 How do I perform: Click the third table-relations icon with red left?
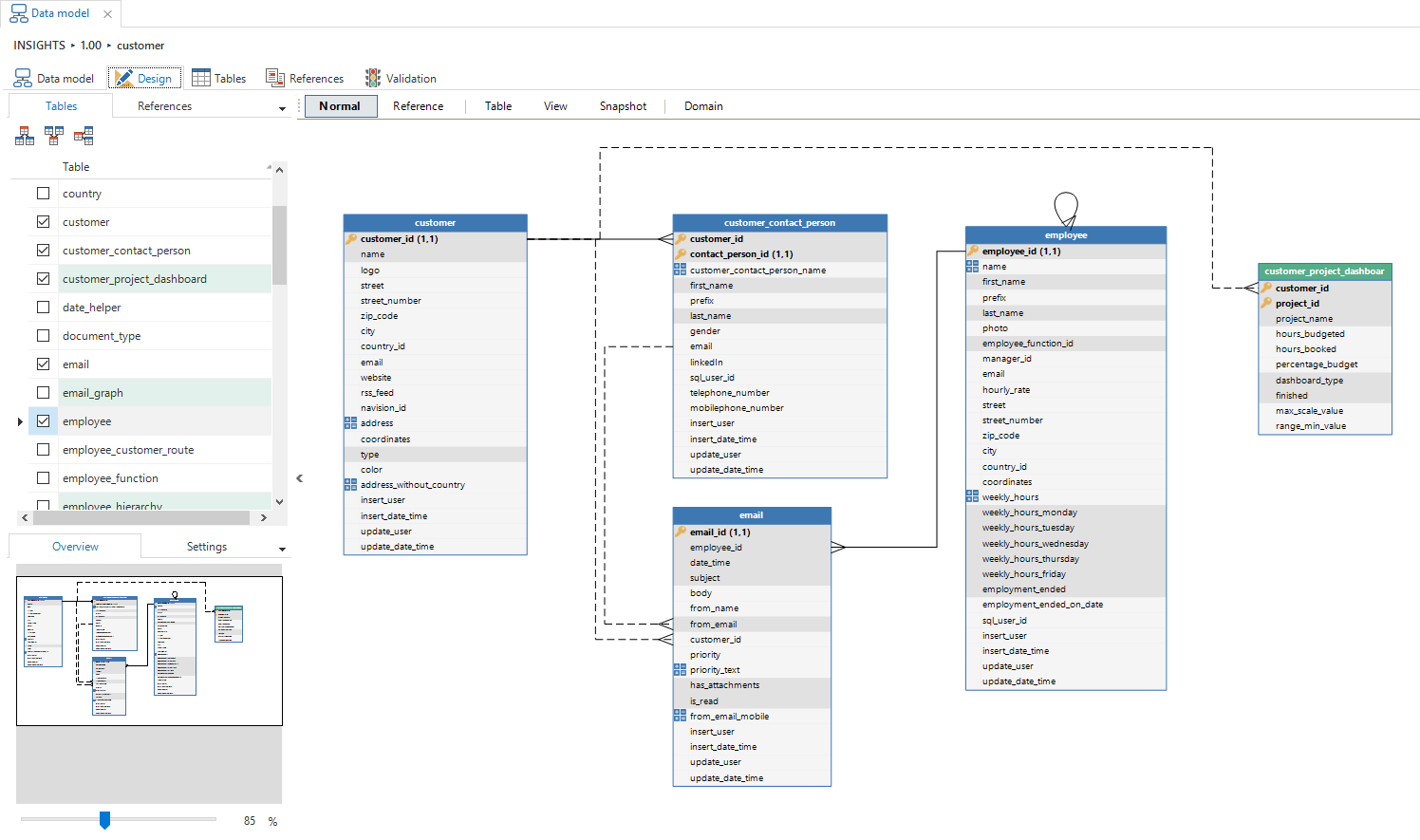(x=84, y=136)
